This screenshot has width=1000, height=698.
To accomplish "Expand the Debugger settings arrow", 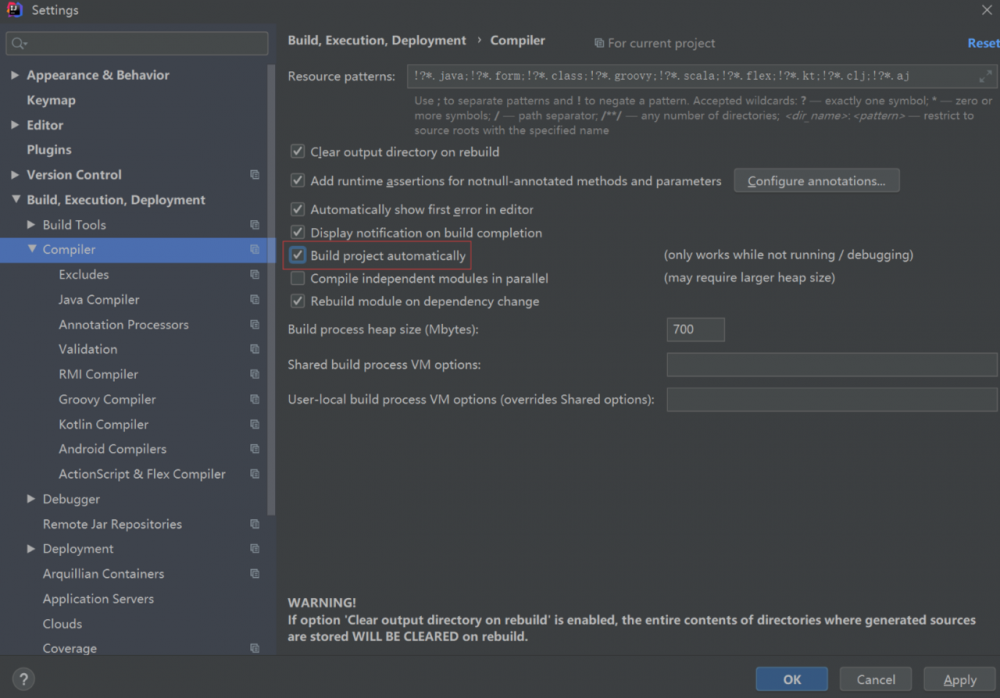I will pos(31,499).
